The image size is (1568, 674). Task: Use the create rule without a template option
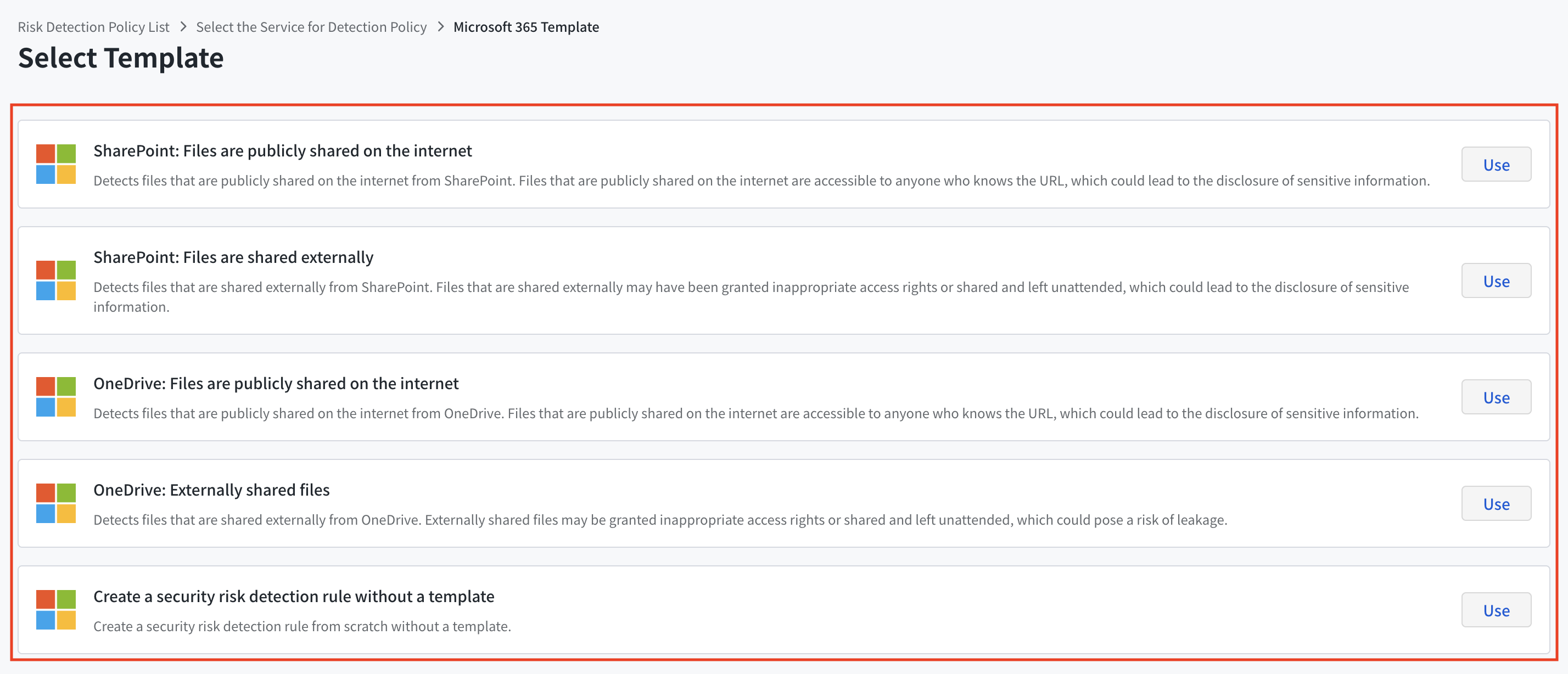coord(1496,610)
